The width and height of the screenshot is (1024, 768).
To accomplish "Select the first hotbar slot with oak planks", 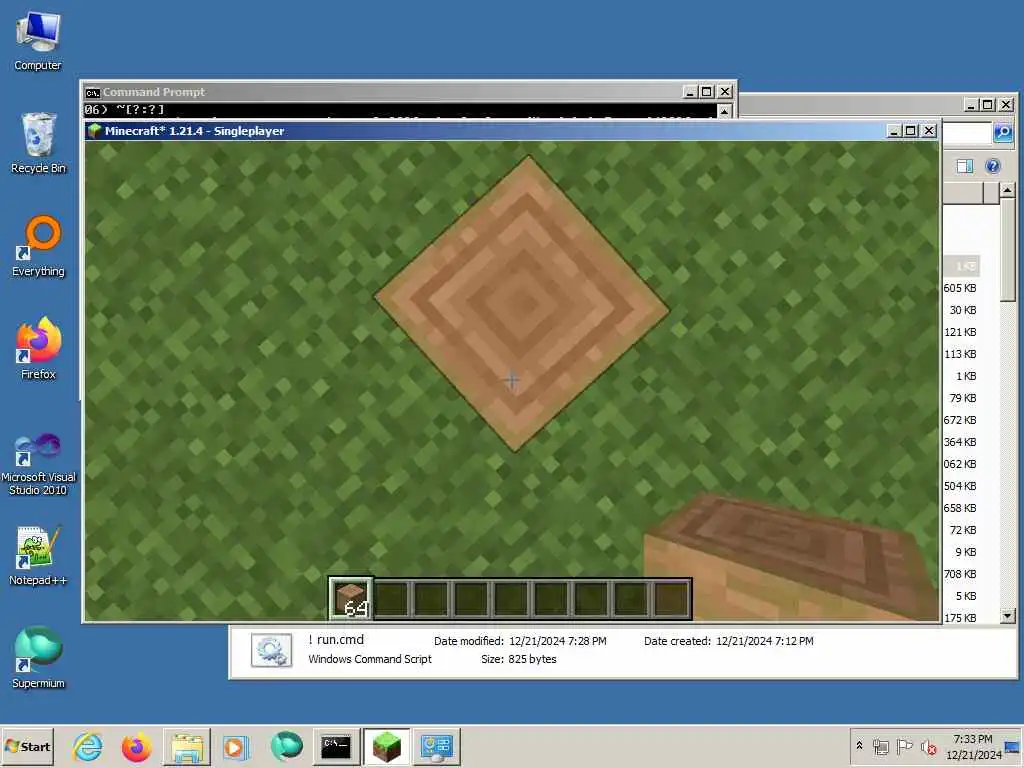I will [351, 598].
